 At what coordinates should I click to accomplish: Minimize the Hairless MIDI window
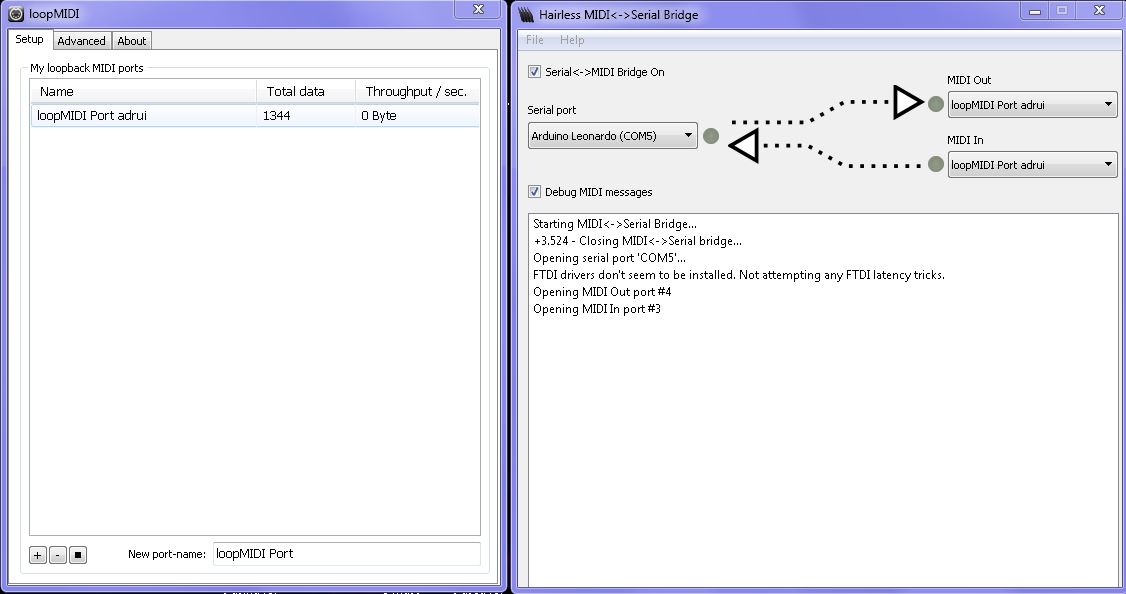click(1035, 10)
